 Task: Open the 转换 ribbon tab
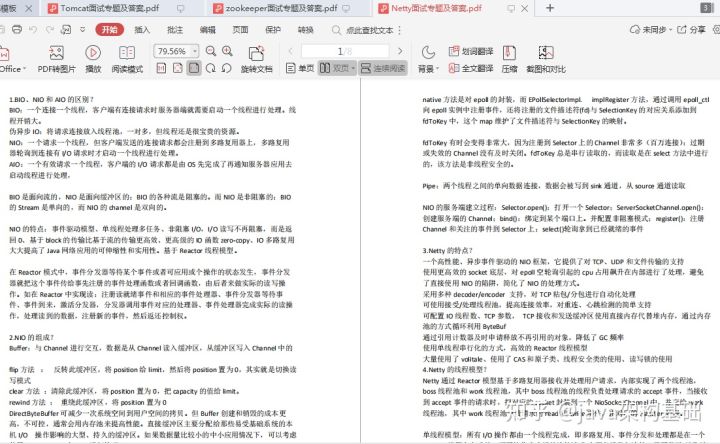305,30
